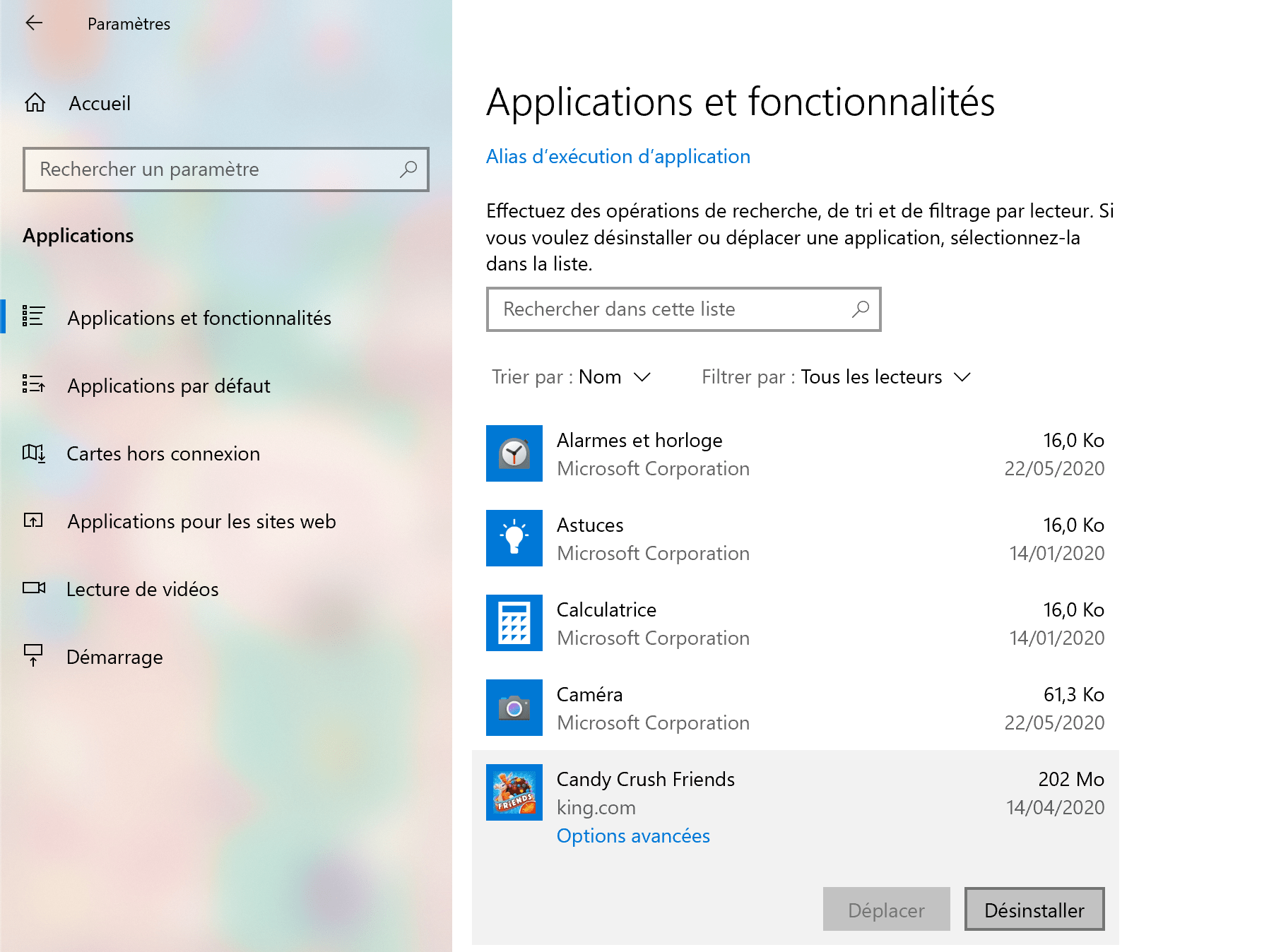1269x952 pixels.
Task: Open Applications et fonctionnalités in the sidebar
Action: point(199,318)
